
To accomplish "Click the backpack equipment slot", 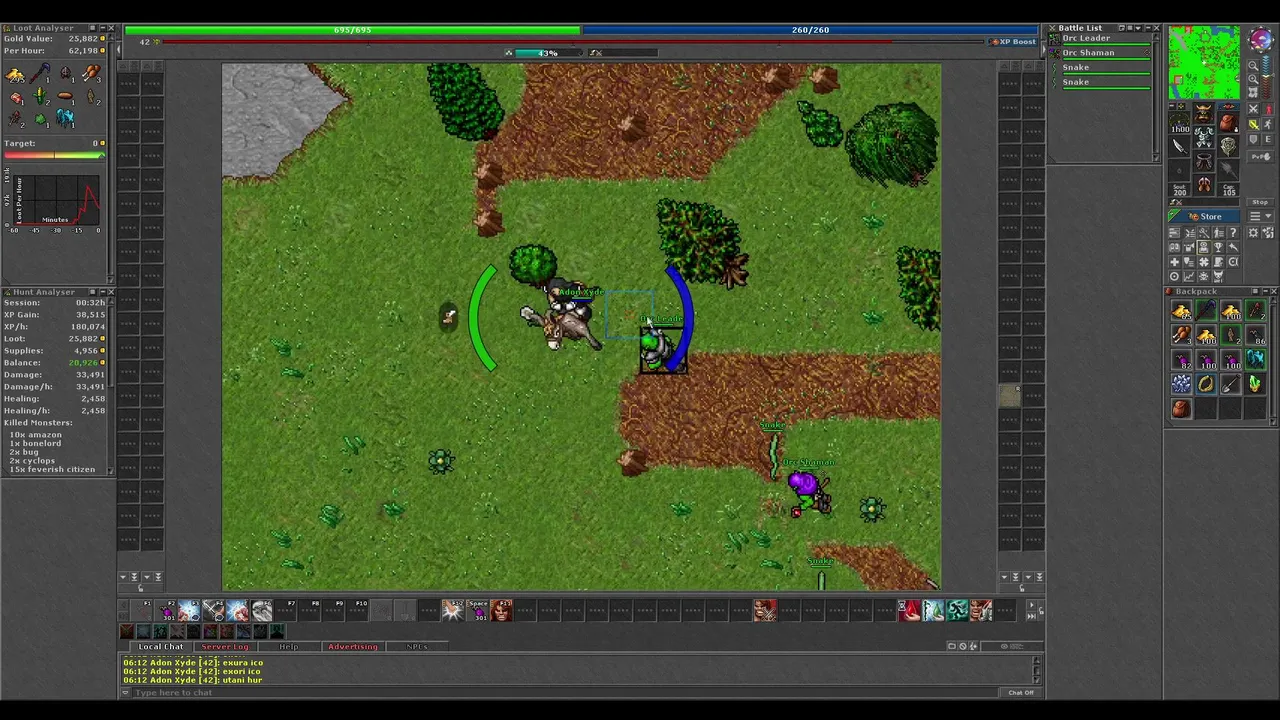I will click(1228, 123).
